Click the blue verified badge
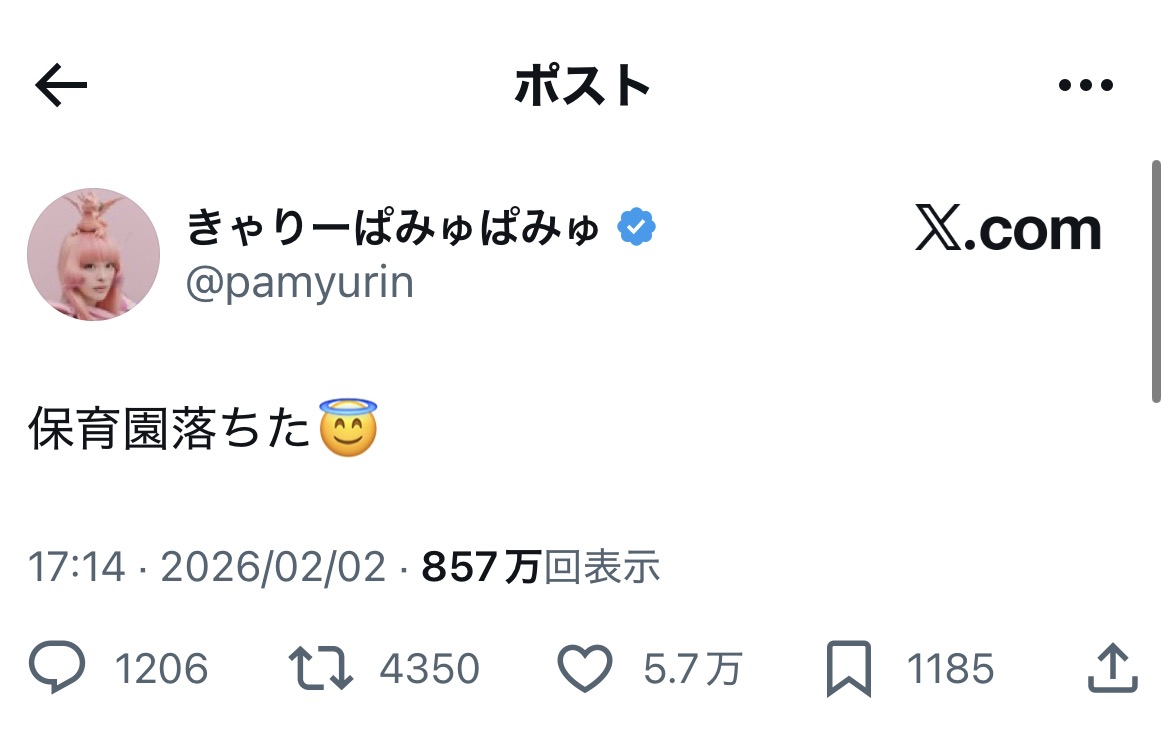Image resolution: width=1170 pixels, height=739 pixels. pyautogui.click(x=636, y=229)
